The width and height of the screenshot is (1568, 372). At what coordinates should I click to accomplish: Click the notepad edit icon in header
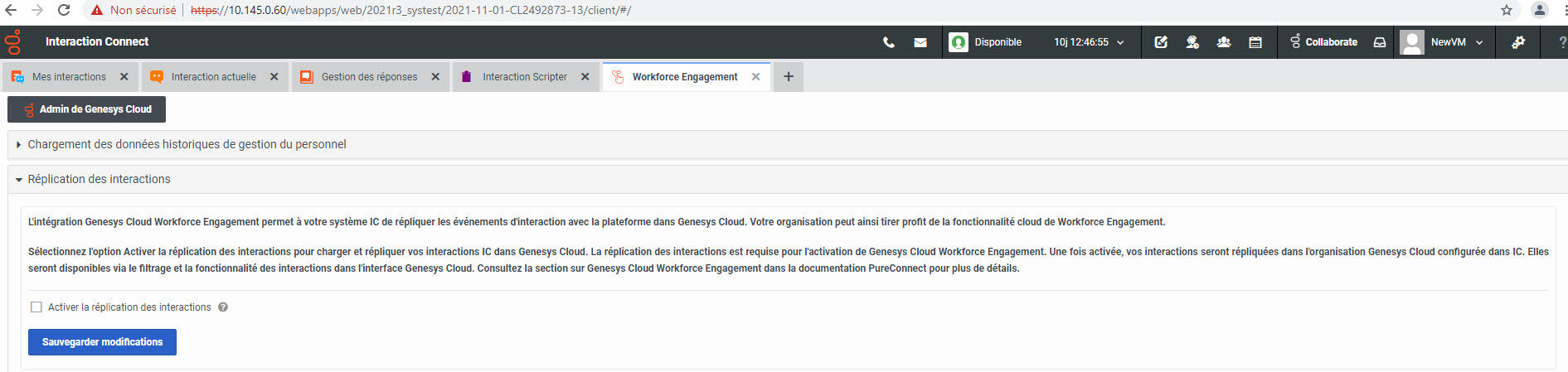click(x=1161, y=42)
